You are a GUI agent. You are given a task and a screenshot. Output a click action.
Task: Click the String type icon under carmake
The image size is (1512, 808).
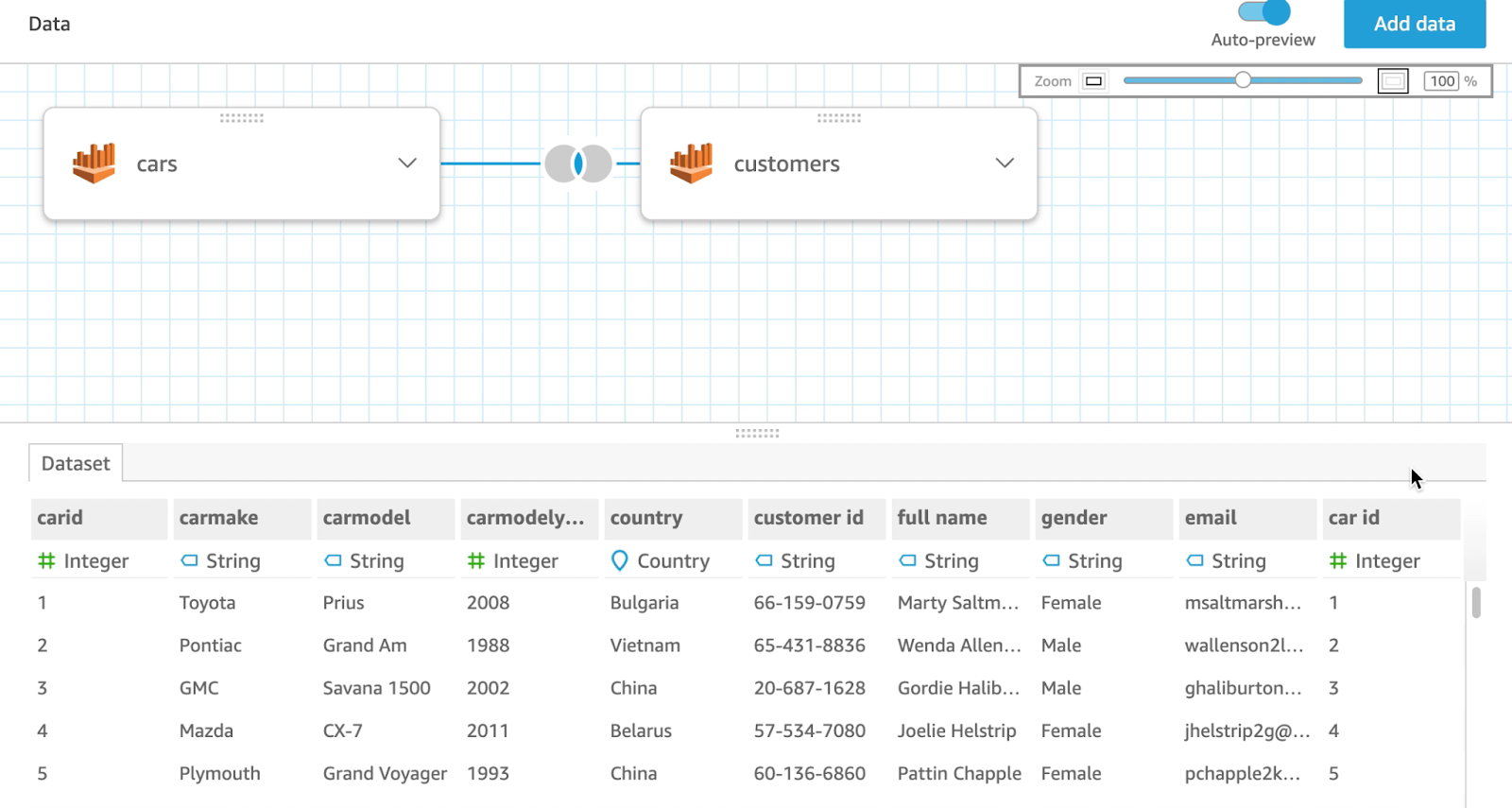click(189, 560)
